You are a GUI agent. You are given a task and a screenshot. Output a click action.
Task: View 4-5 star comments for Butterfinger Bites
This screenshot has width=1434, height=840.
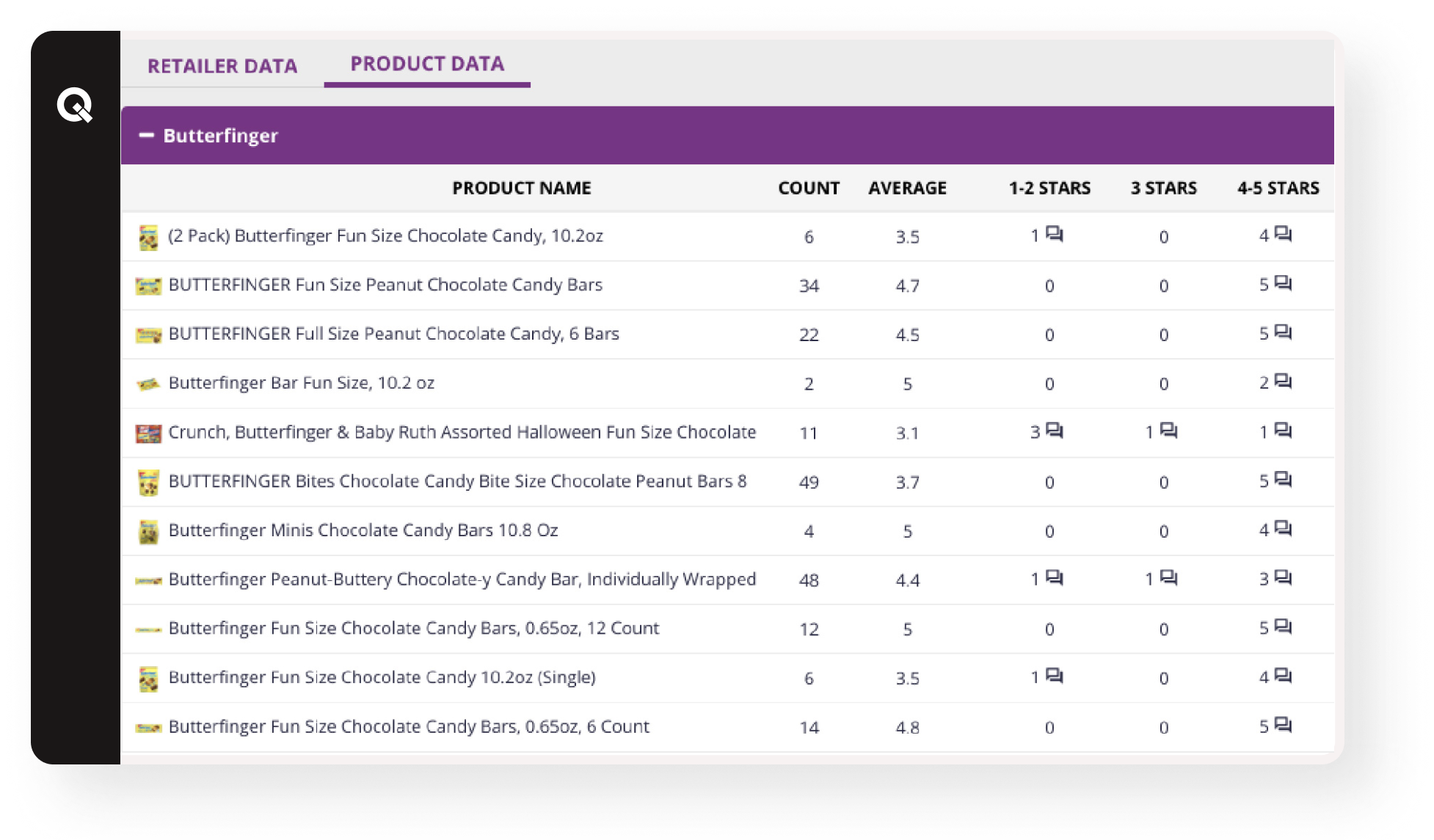1284,480
